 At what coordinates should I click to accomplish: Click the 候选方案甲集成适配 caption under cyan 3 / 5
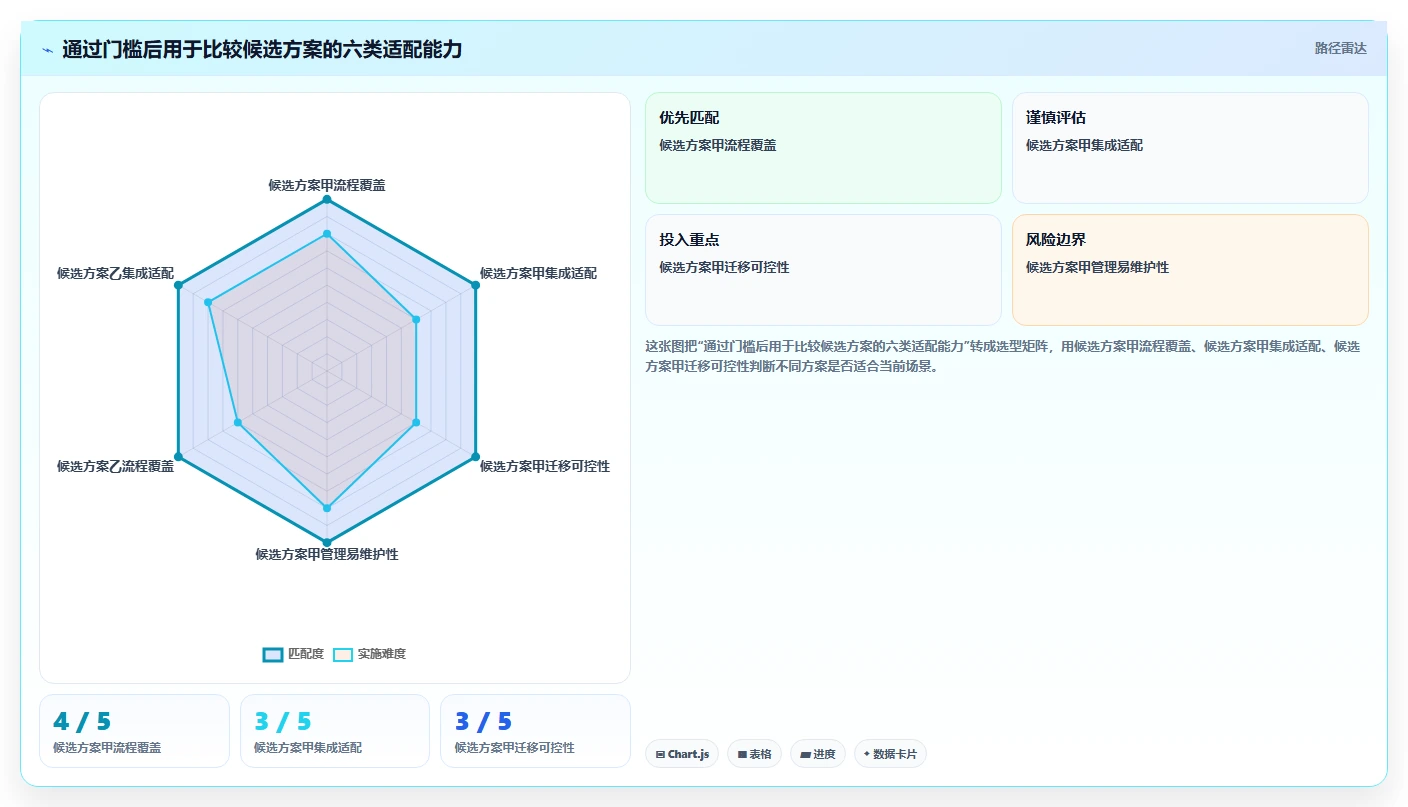click(308, 747)
